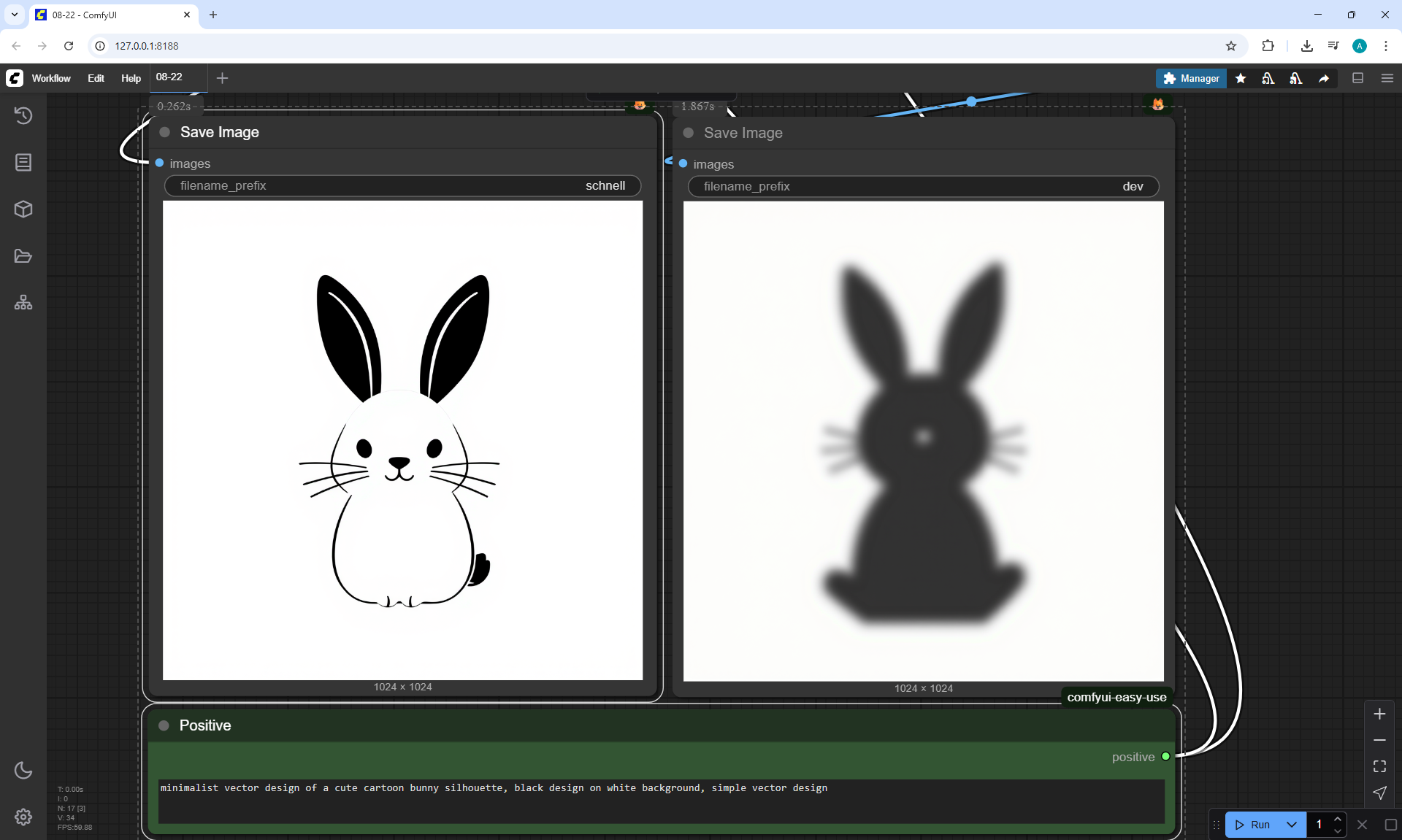1402x840 pixels.
Task: Toggle the bottom panel icon
Action: coord(1358,78)
